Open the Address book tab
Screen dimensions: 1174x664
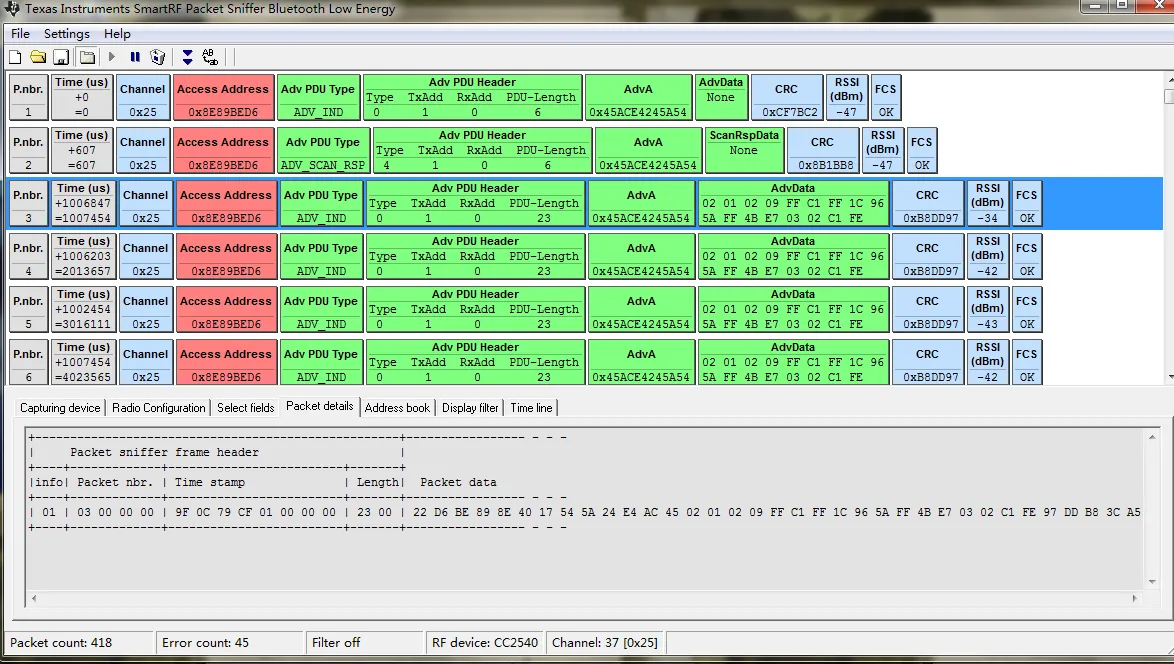398,408
